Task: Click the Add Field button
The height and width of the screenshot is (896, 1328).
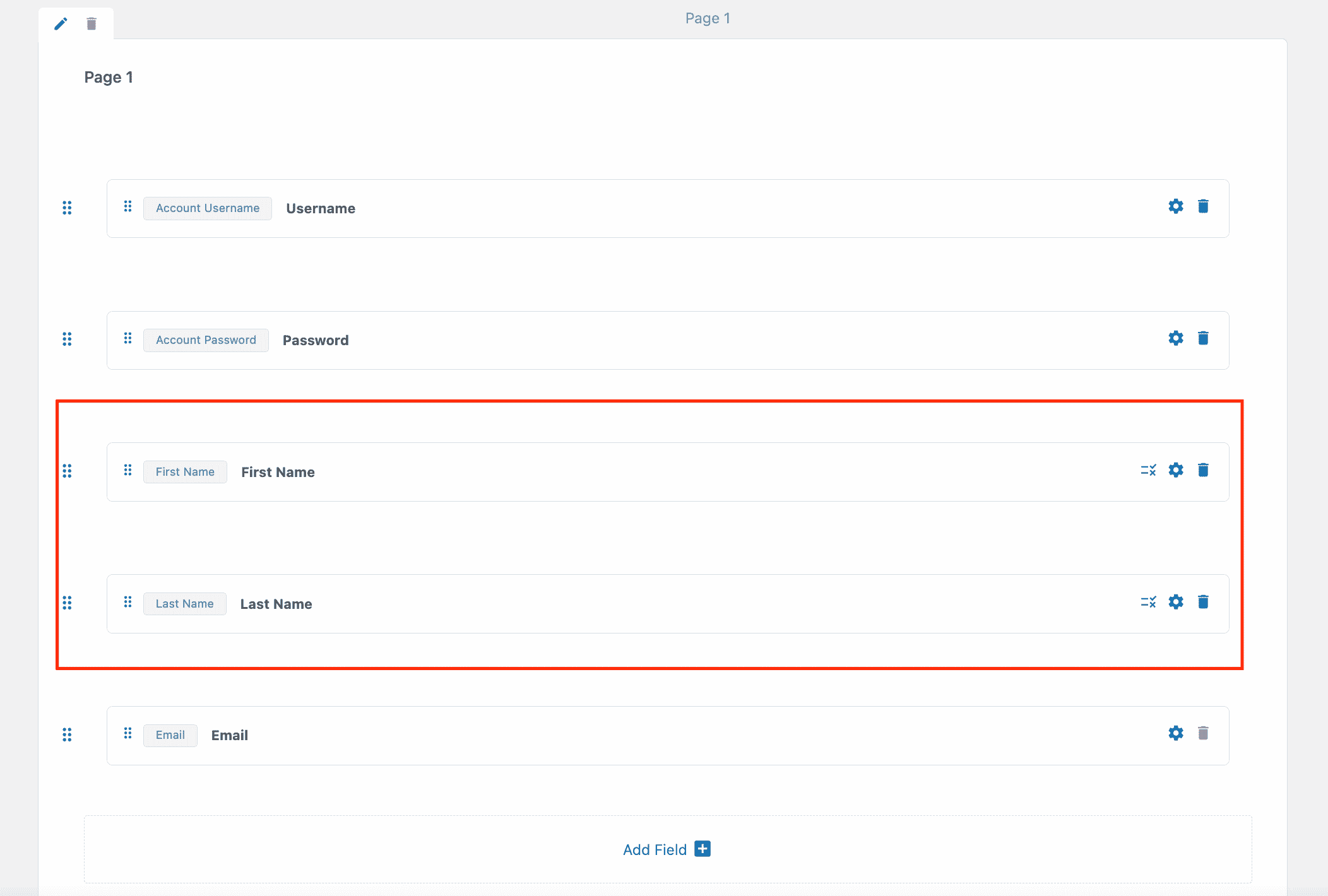Action: click(667, 849)
